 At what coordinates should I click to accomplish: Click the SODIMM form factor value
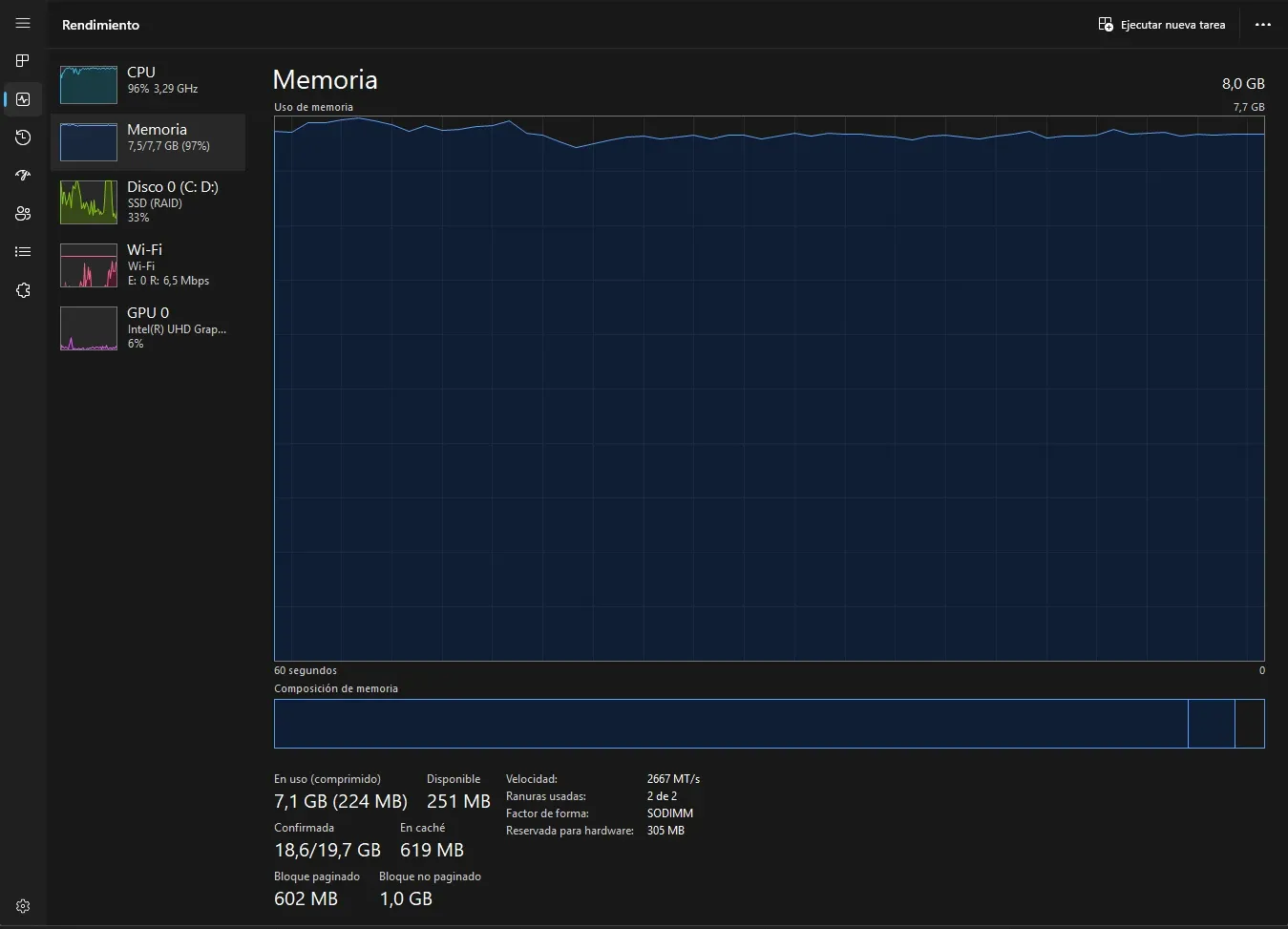pyautogui.click(x=670, y=813)
